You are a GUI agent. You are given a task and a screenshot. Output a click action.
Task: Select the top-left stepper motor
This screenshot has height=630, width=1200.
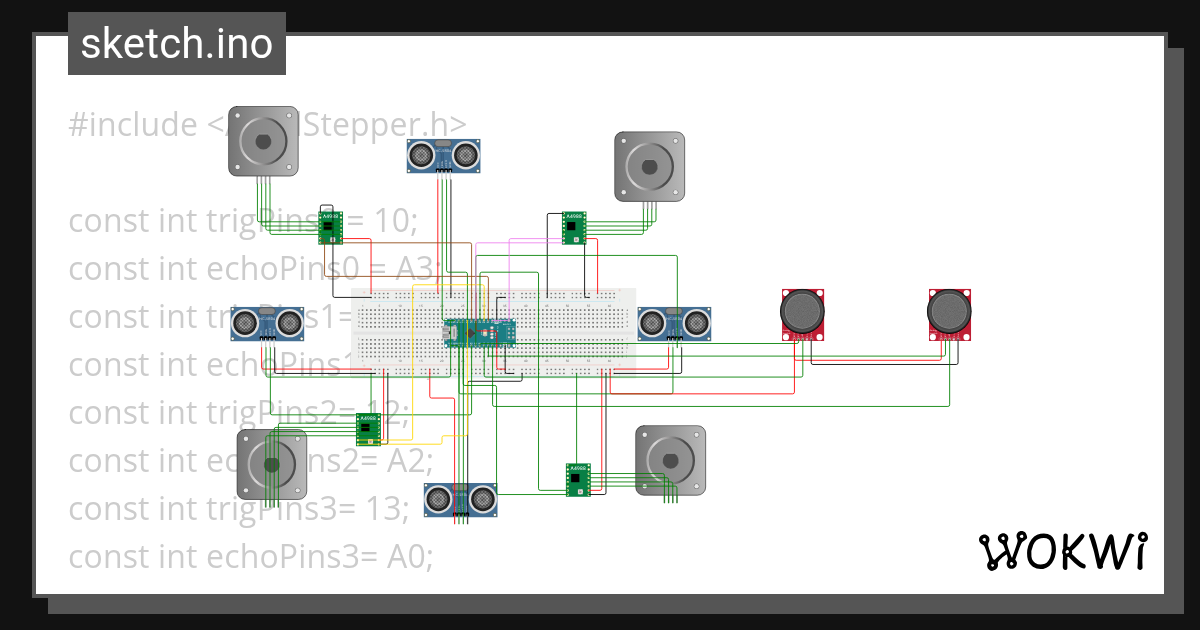click(263, 139)
